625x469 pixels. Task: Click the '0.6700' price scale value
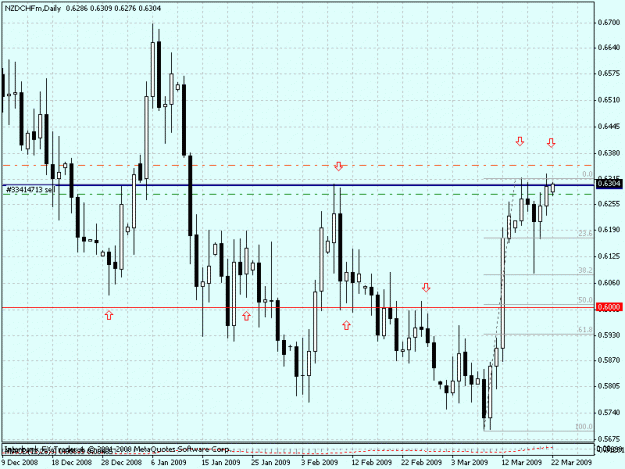[609, 23]
